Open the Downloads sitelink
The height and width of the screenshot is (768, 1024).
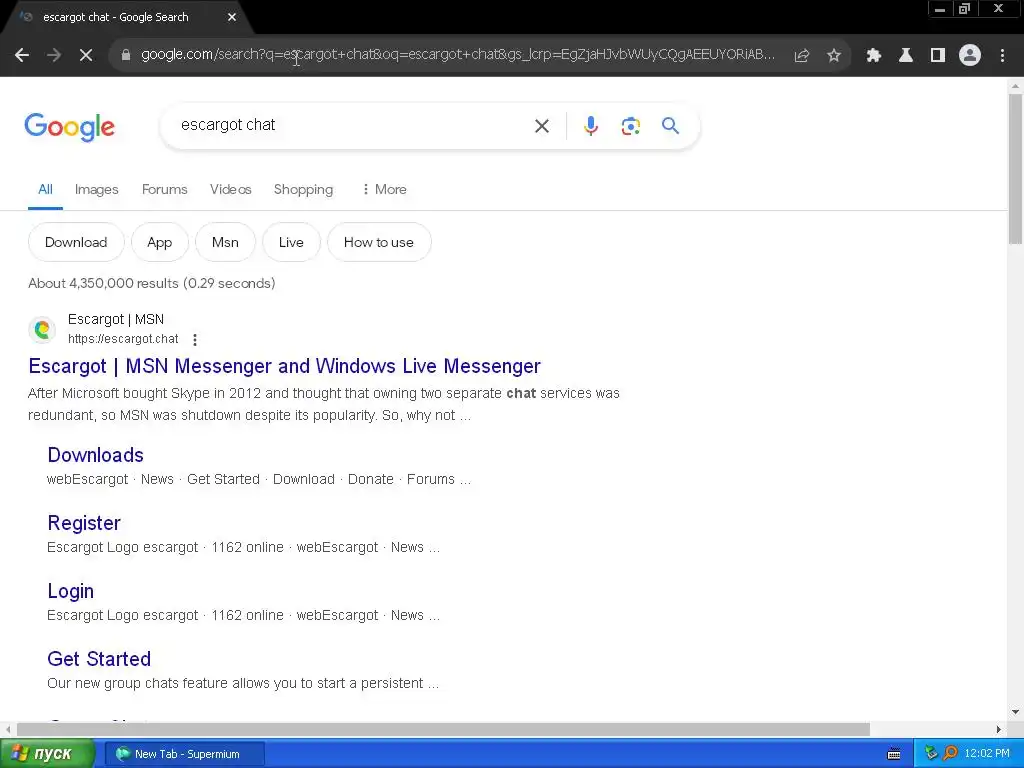95,455
